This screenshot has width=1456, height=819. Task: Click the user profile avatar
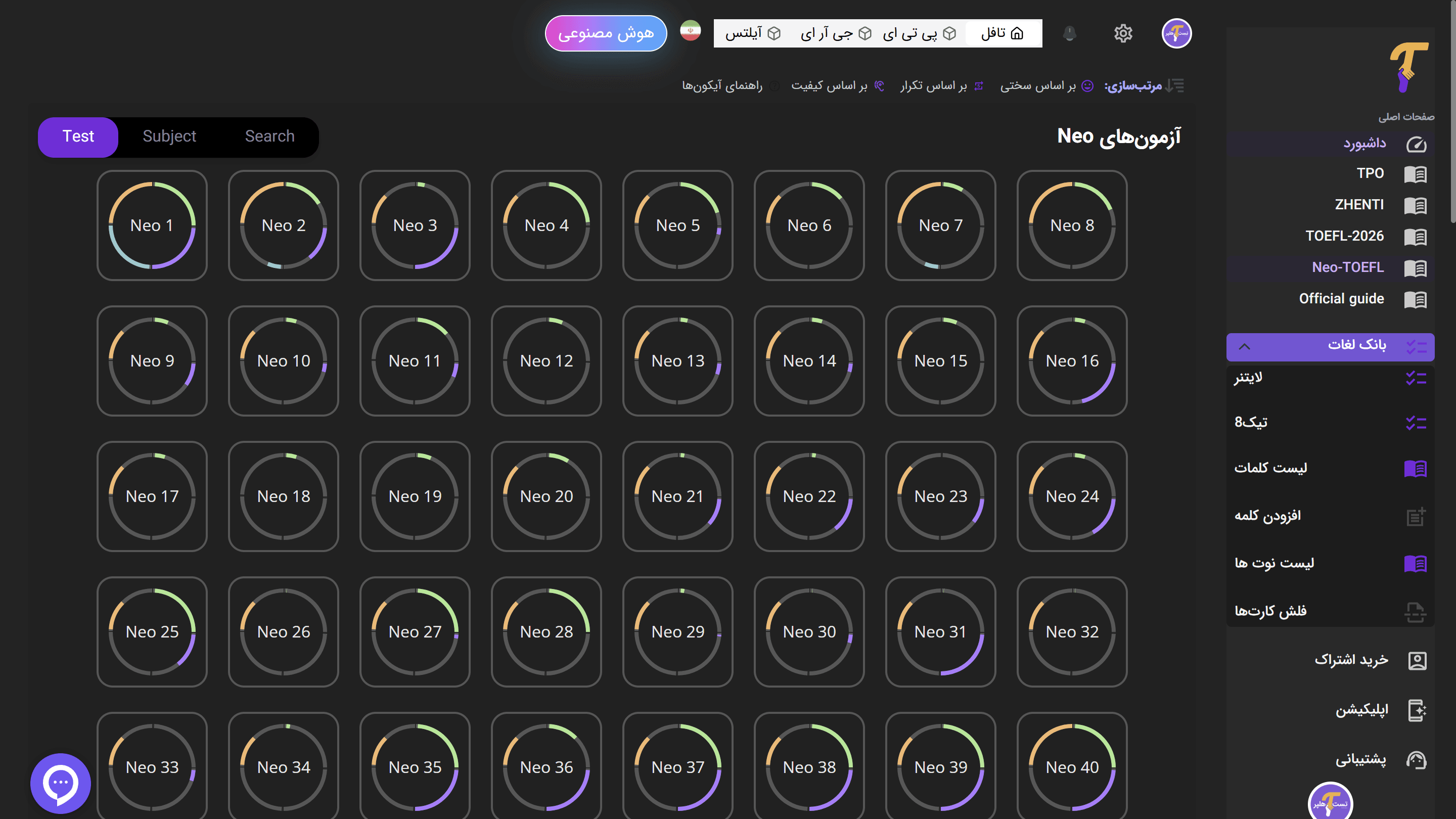[x=1176, y=33]
